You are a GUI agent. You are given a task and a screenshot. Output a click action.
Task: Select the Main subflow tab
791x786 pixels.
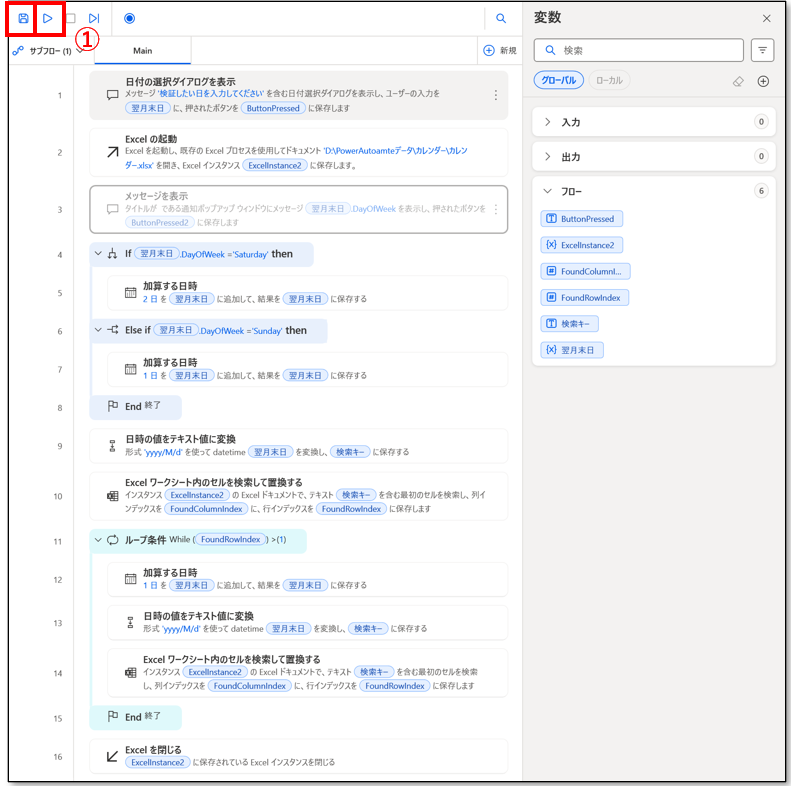coord(142,51)
